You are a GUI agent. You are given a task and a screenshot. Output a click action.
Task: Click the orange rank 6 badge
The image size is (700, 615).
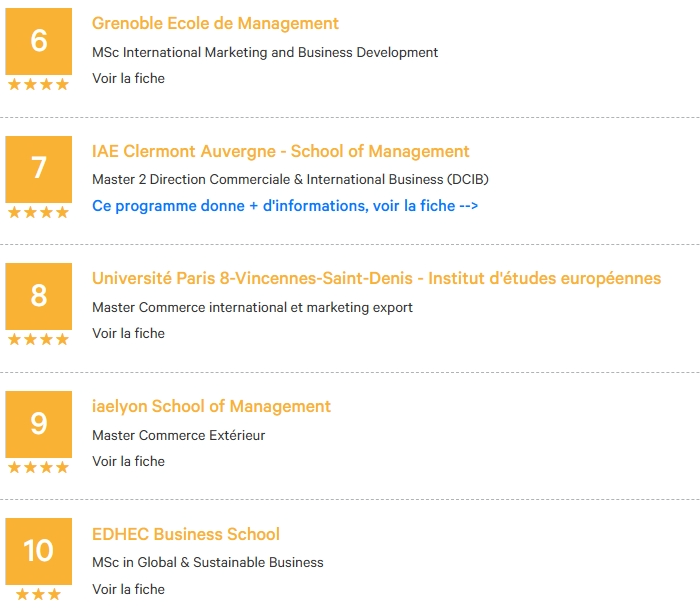(38, 41)
